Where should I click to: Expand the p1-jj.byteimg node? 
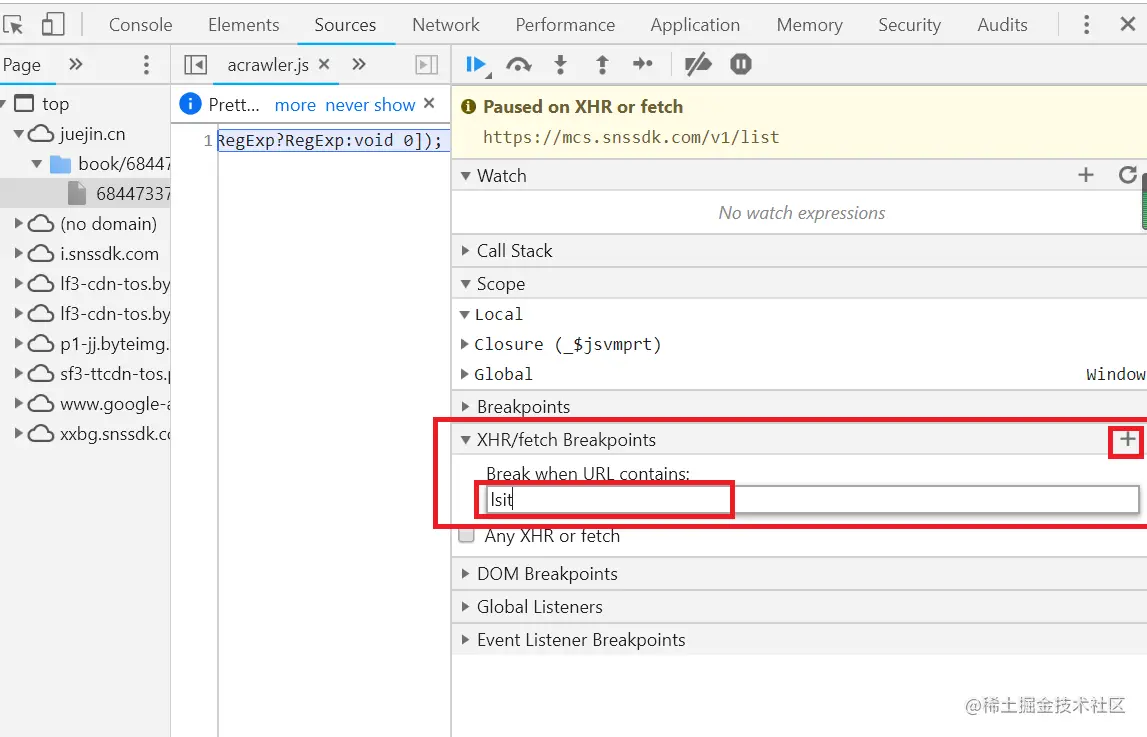pyautogui.click(x=19, y=343)
